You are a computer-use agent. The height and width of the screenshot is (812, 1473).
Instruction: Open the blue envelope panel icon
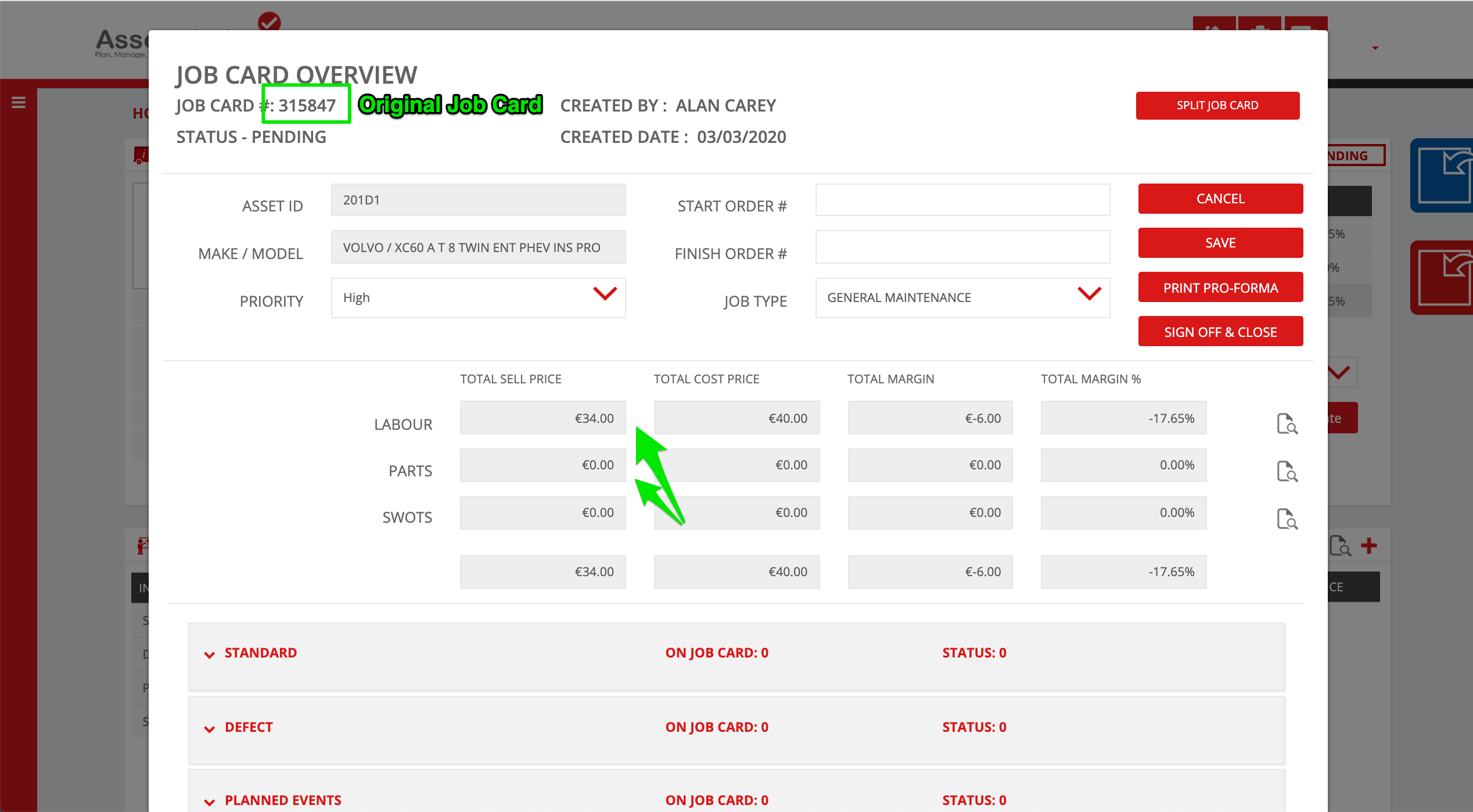pyautogui.click(x=1442, y=175)
